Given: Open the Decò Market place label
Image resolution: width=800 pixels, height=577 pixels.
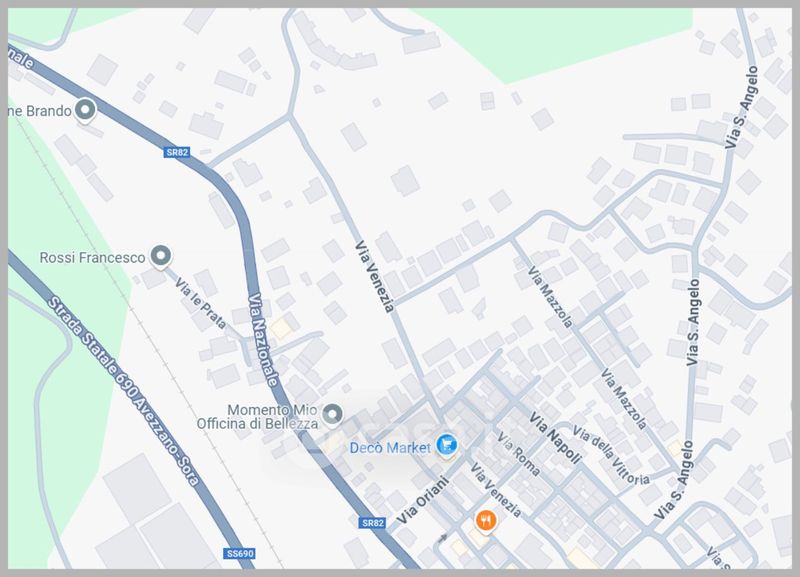Looking at the screenshot, I should (x=390, y=448).
